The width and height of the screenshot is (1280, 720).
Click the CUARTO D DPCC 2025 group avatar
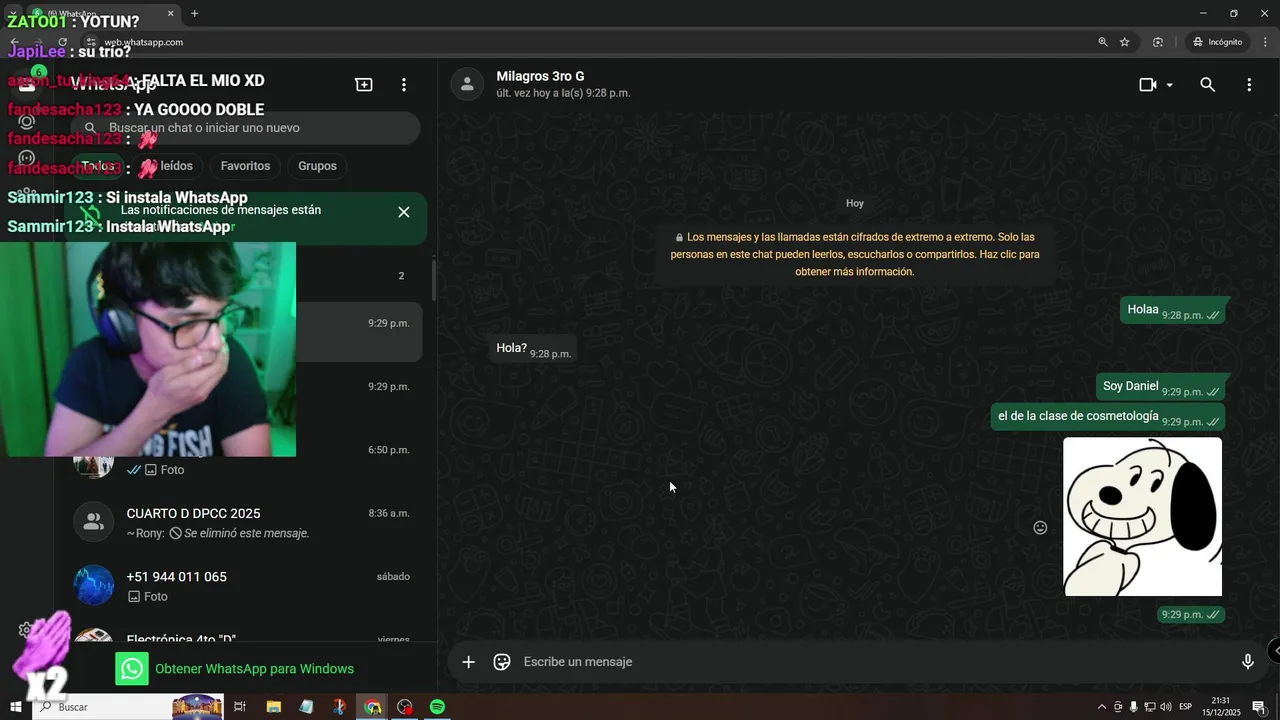coord(93,522)
